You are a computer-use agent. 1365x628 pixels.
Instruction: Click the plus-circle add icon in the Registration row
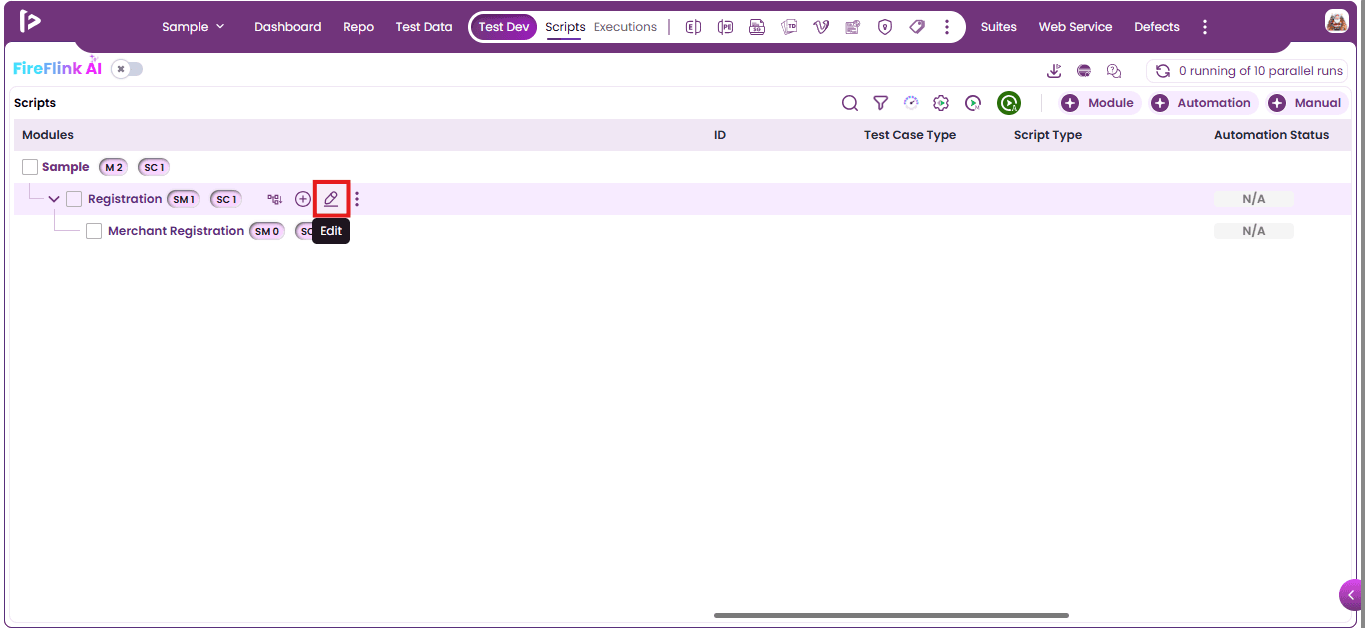pos(303,199)
